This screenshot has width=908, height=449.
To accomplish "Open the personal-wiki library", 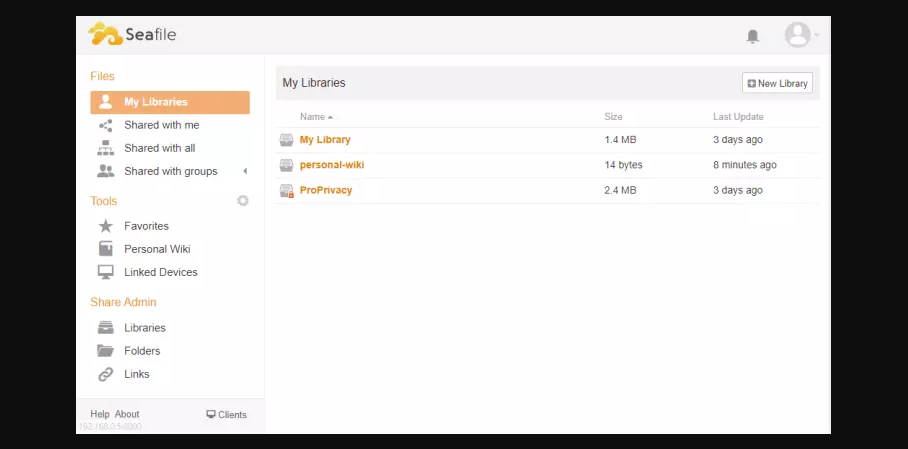I will coord(332,165).
